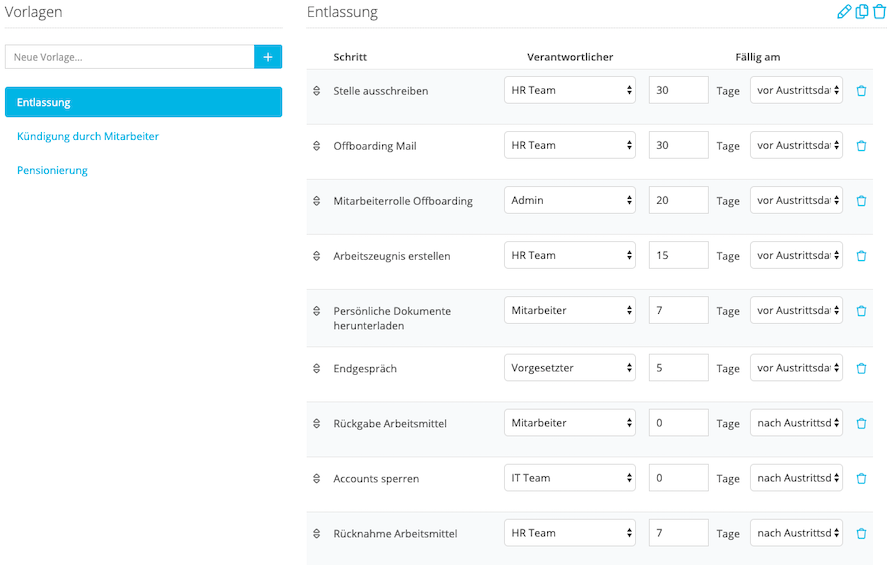
Task: Delete the Persönliche Dokumente herunterladen step
Action: coord(861,311)
